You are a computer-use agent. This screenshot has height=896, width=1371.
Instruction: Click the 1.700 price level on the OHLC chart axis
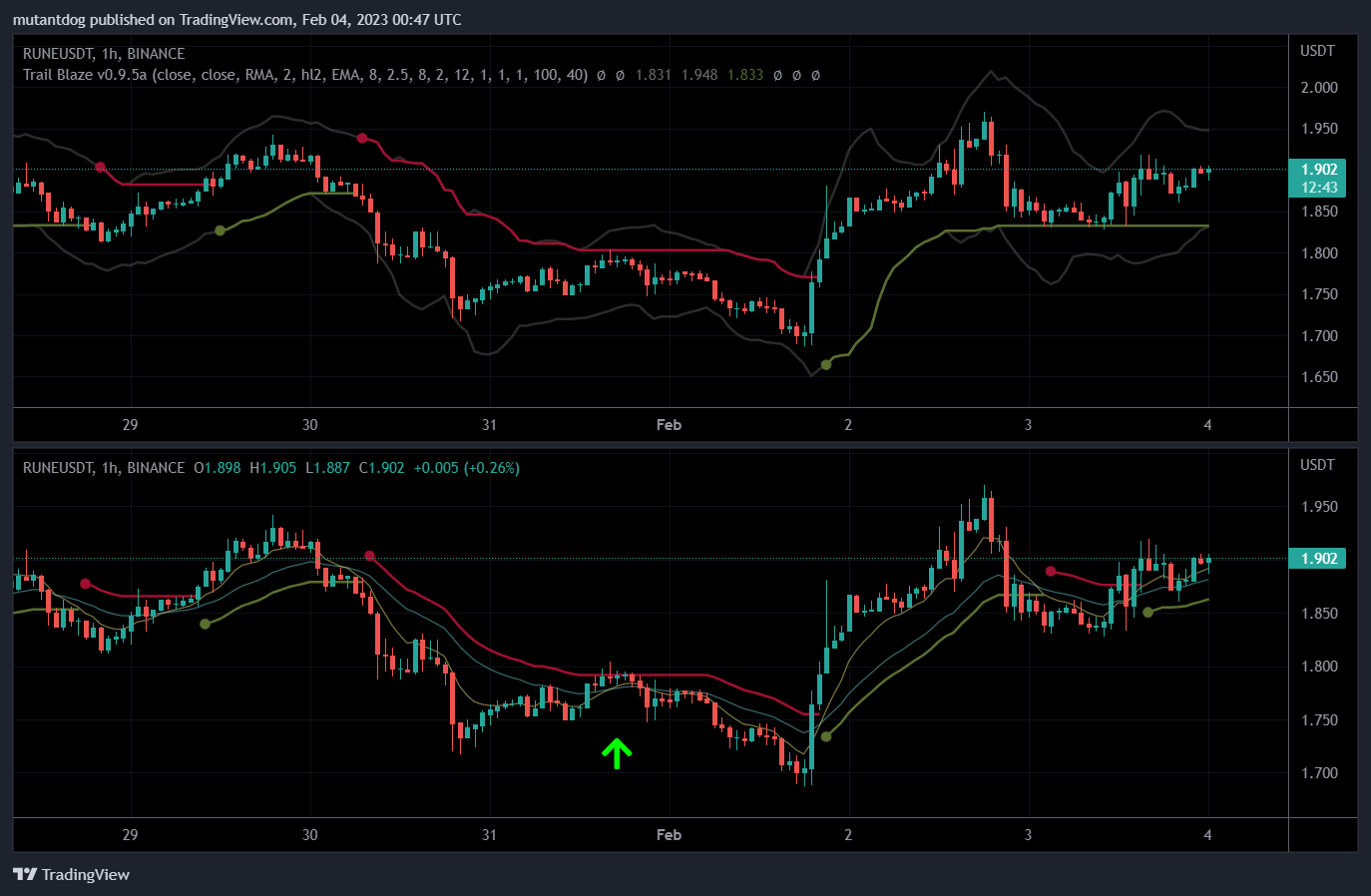pyautogui.click(x=1319, y=773)
